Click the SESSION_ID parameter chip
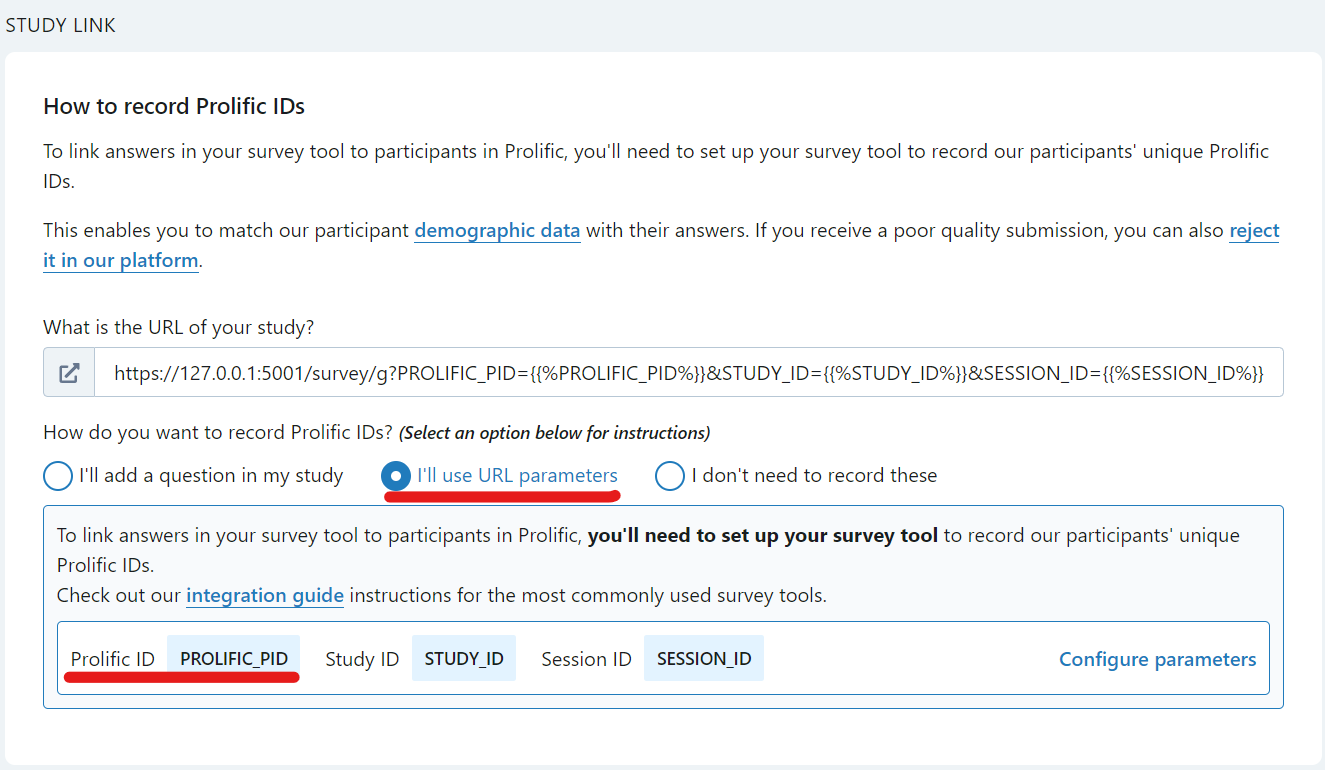 click(704, 659)
